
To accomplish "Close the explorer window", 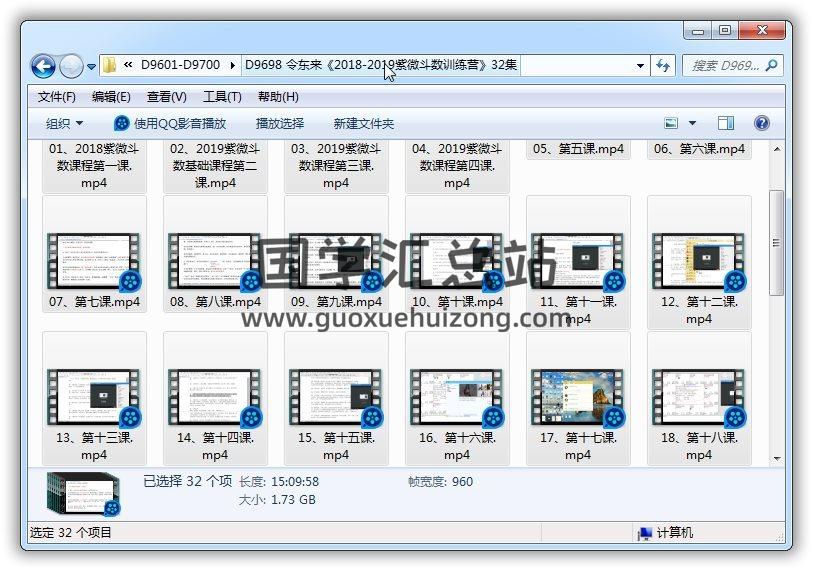I will 762,31.
